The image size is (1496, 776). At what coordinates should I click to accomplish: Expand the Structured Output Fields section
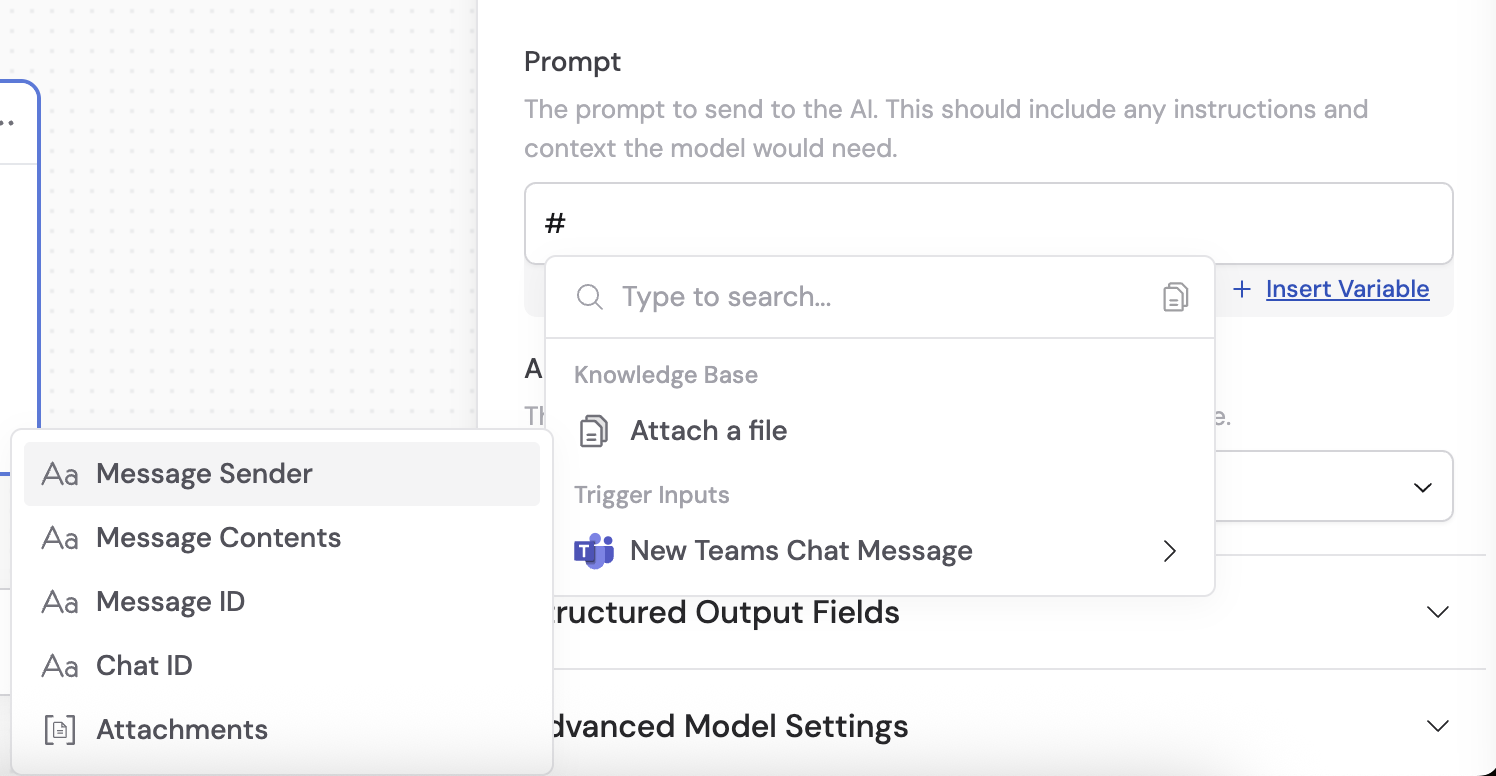1437,612
